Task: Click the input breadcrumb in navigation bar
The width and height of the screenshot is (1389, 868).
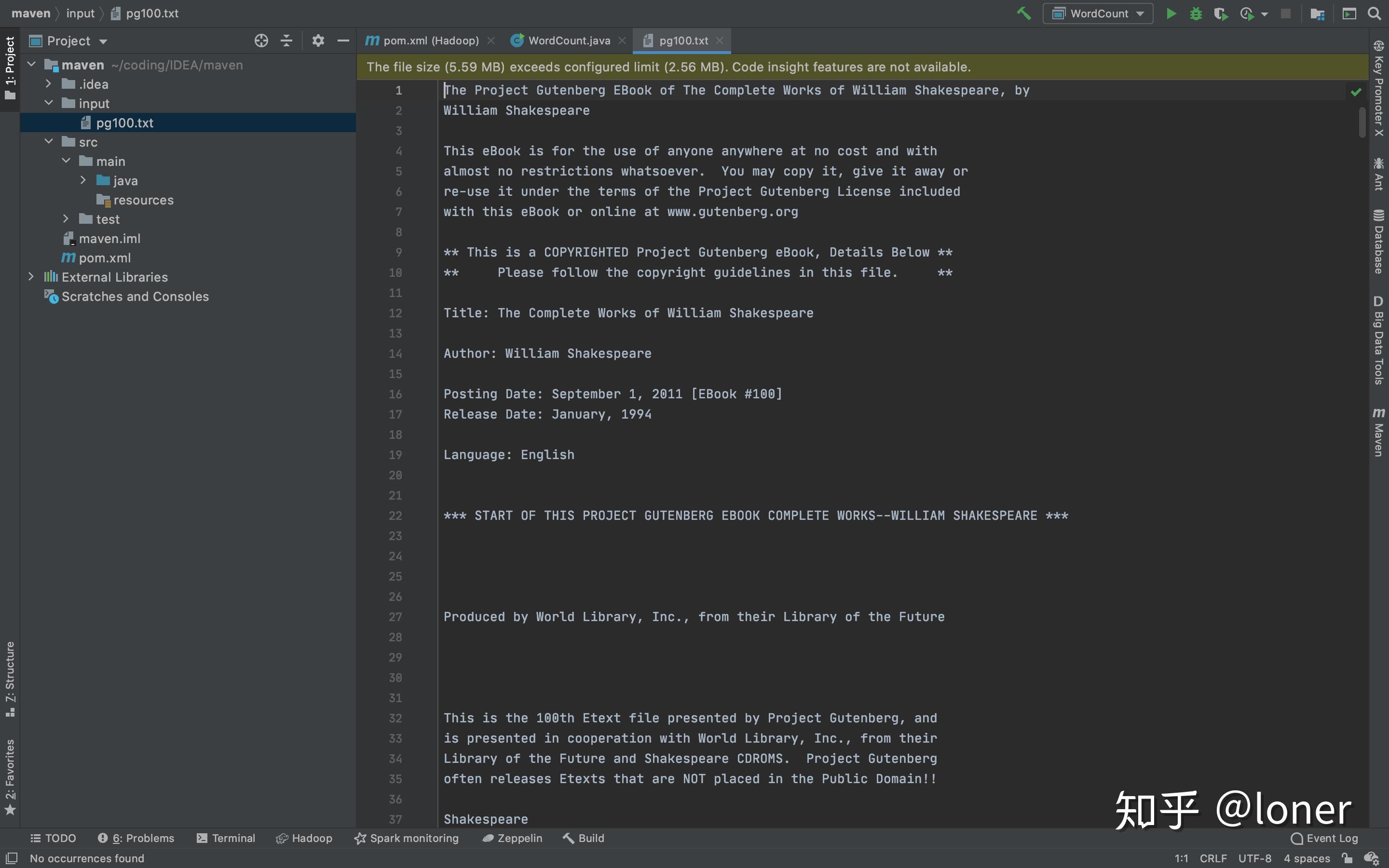Action: pos(81,13)
